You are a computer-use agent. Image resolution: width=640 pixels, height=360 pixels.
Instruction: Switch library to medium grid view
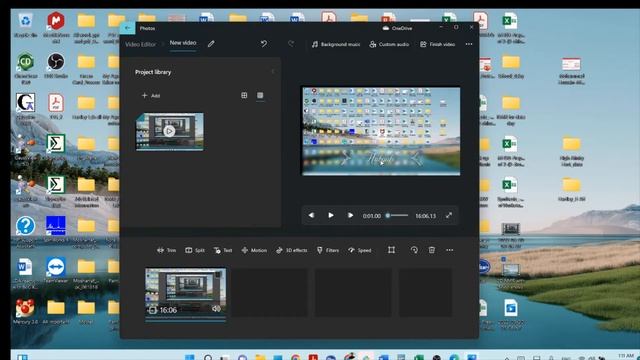point(260,95)
